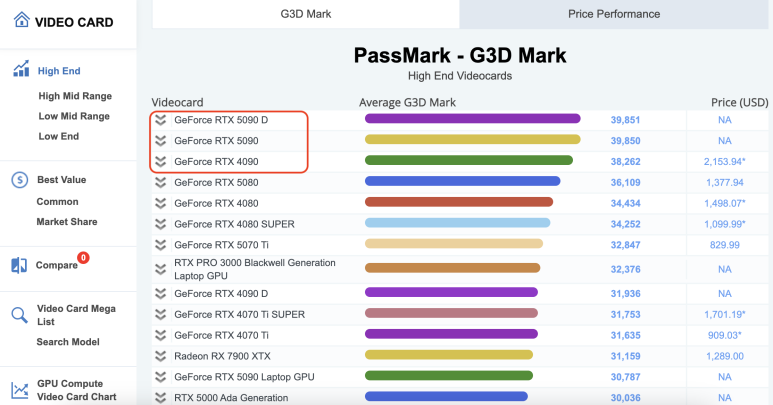Screen dimensions: 773x405
Task: Click the price 1,377.94
Action: 724,182
